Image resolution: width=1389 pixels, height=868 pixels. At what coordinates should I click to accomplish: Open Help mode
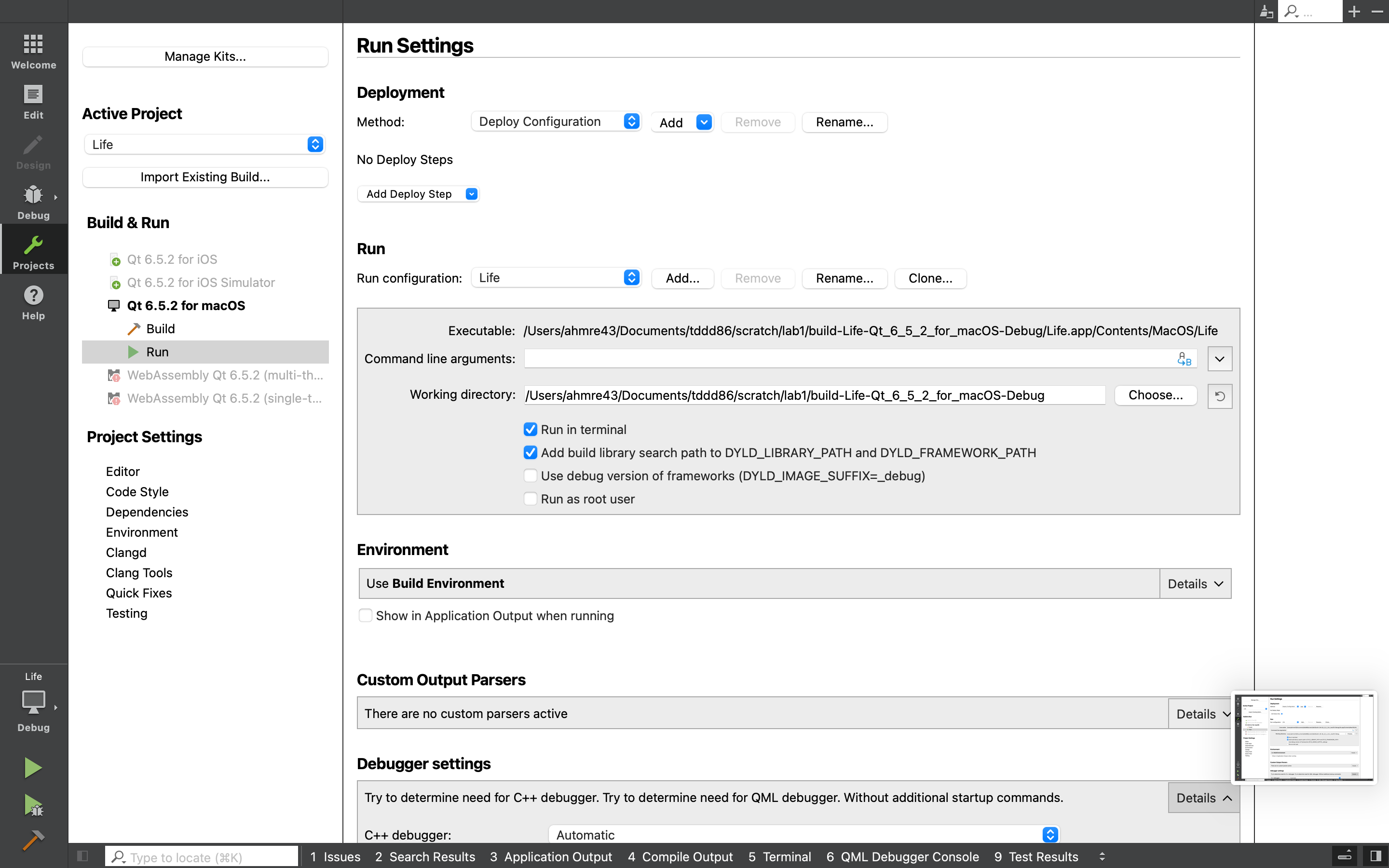(x=33, y=302)
